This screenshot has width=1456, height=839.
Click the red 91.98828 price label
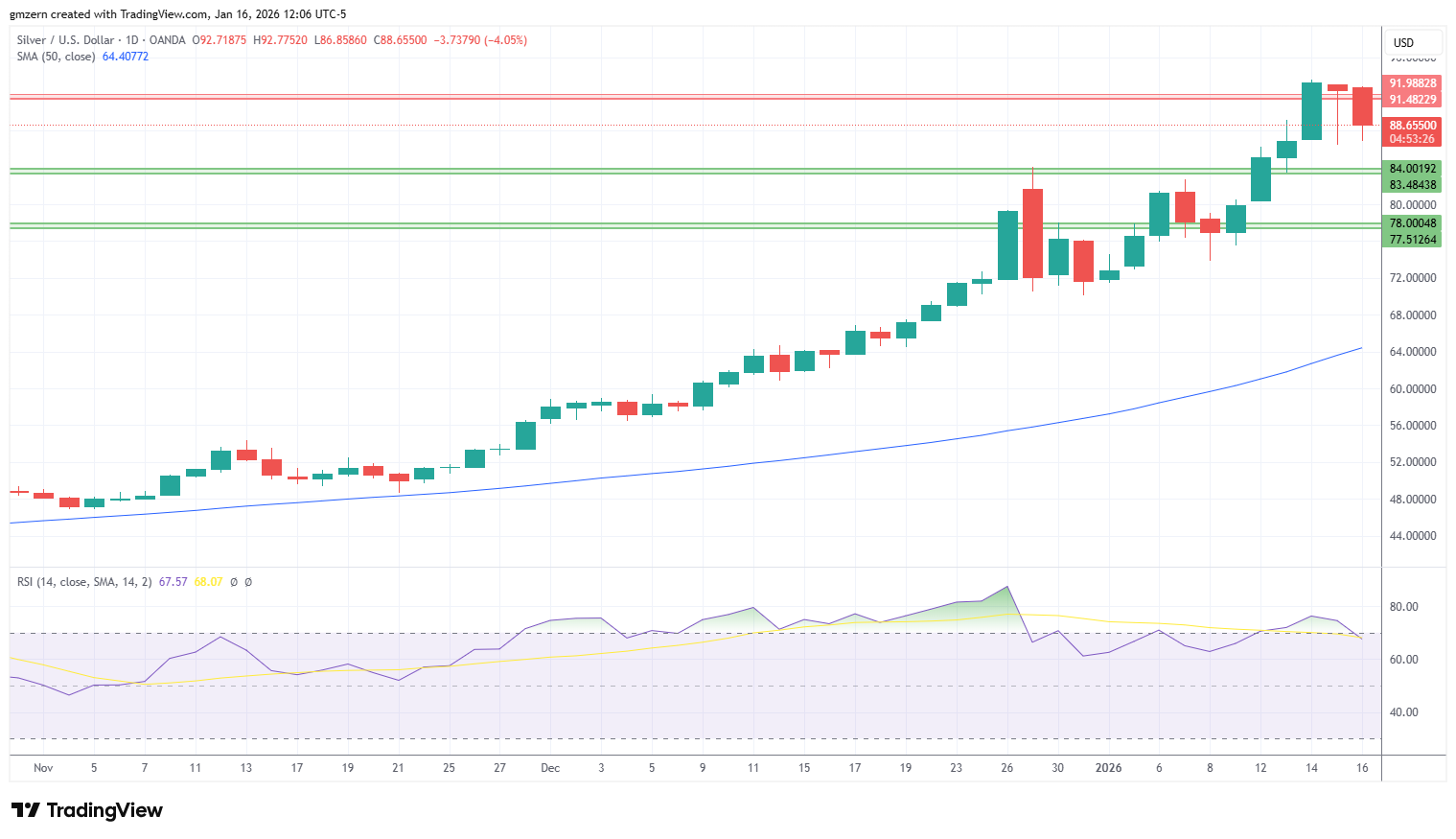click(1412, 83)
